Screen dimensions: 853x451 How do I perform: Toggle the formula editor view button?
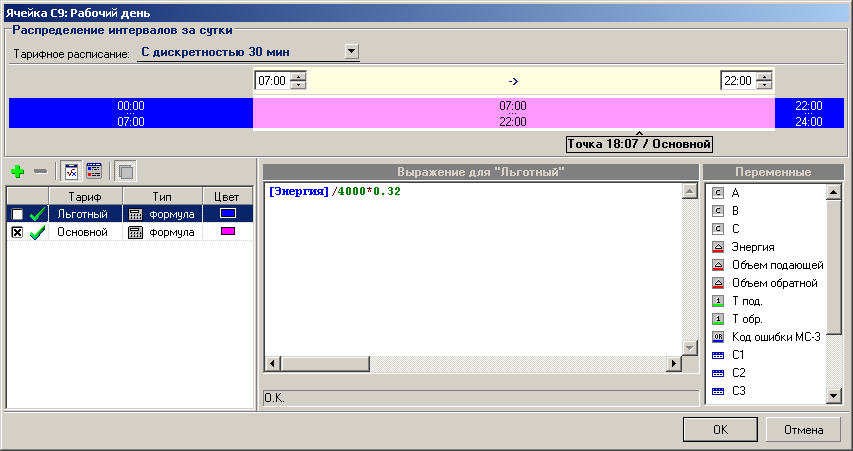[71, 171]
